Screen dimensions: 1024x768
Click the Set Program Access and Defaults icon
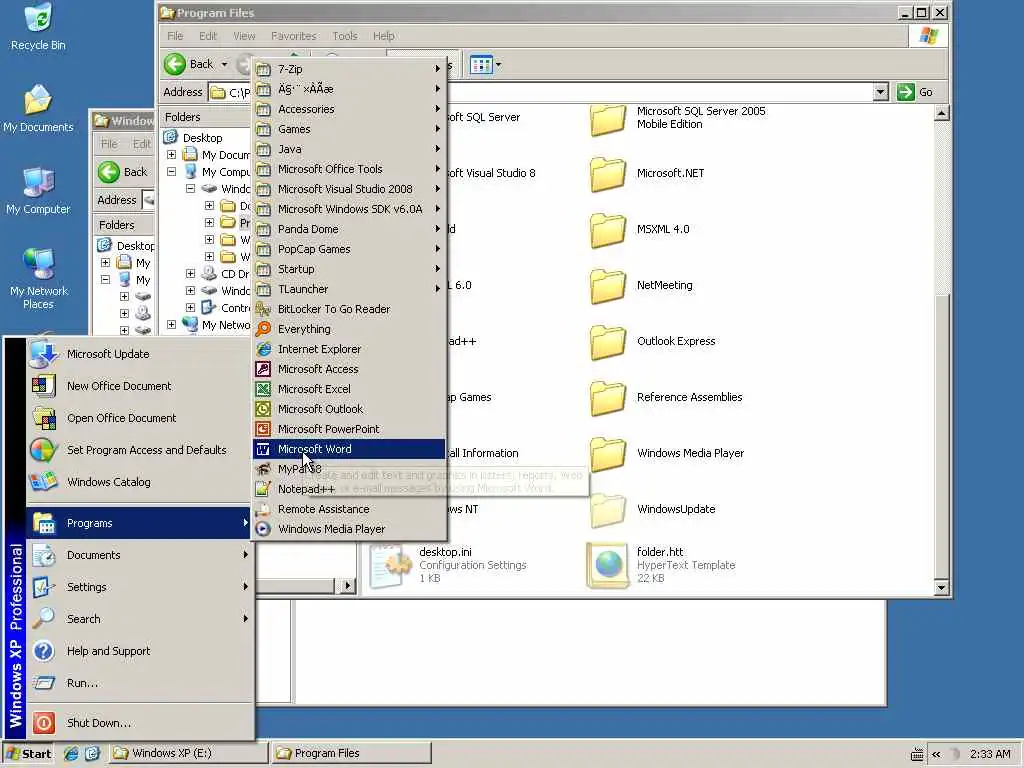[43, 450]
